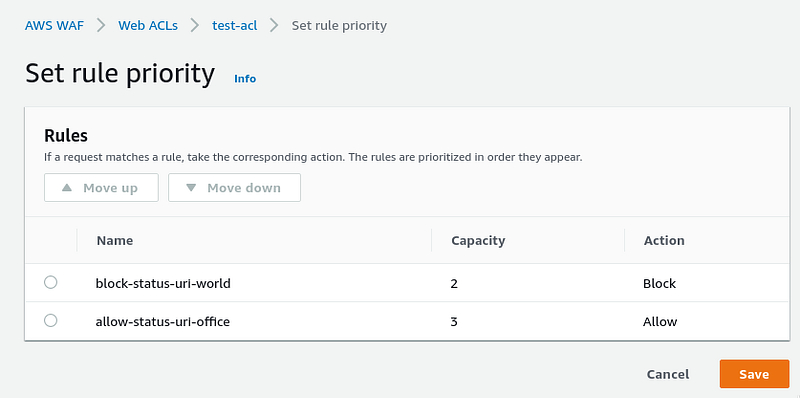Click the Block action cell
800x398 pixels.
coord(659,283)
